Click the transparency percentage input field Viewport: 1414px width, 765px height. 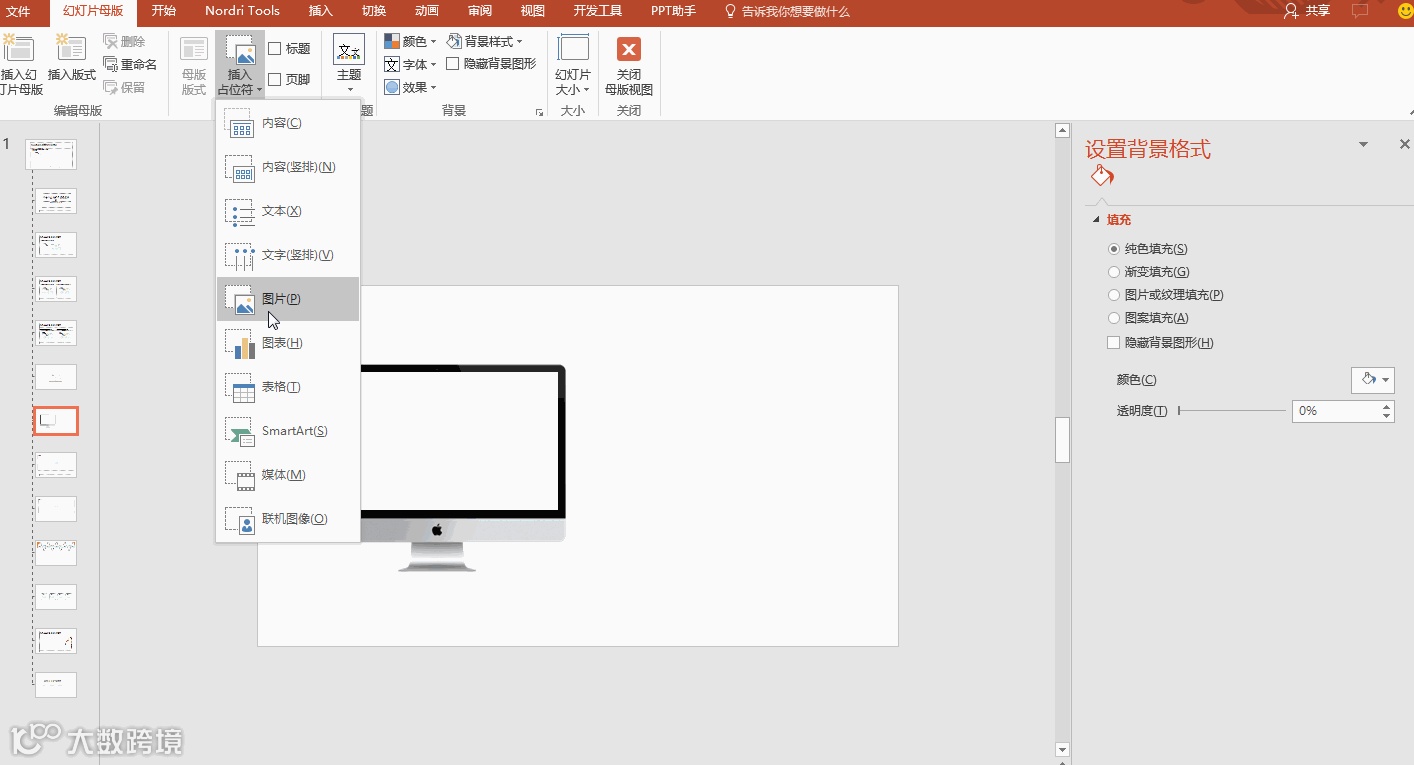click(x=1336, y=411)
